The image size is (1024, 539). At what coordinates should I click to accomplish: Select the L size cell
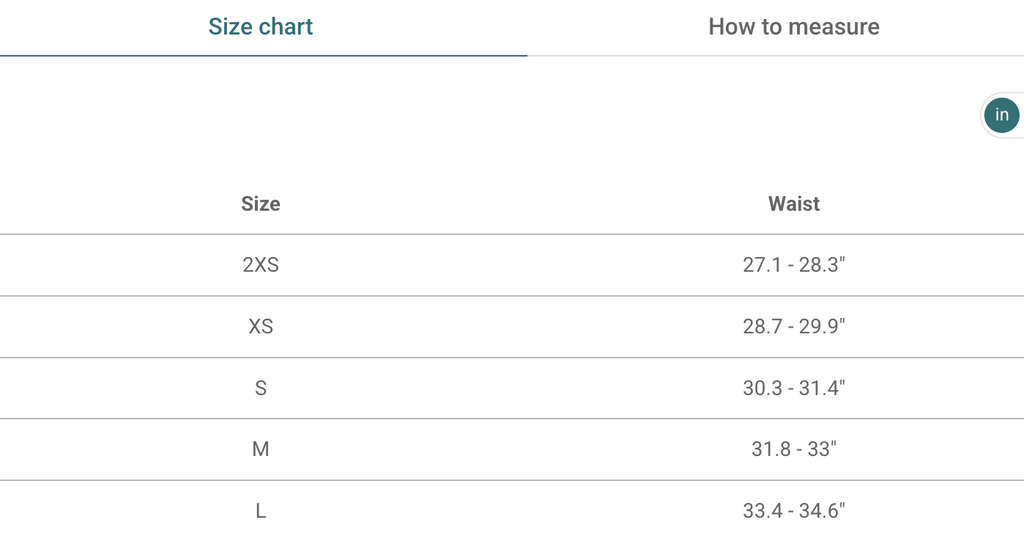click(261, 511)
